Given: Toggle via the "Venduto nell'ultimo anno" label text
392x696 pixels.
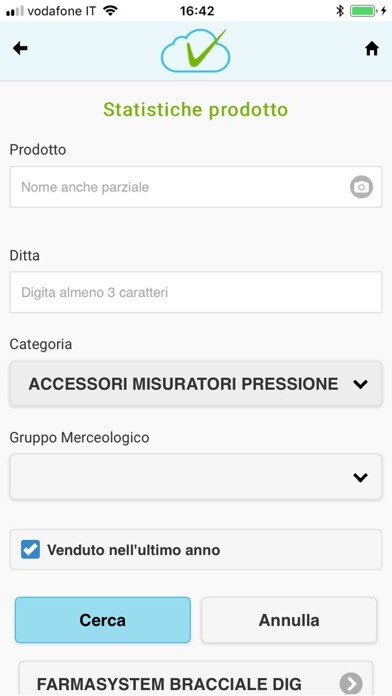Looking at the screenshot, I should (x=134, y=550).
